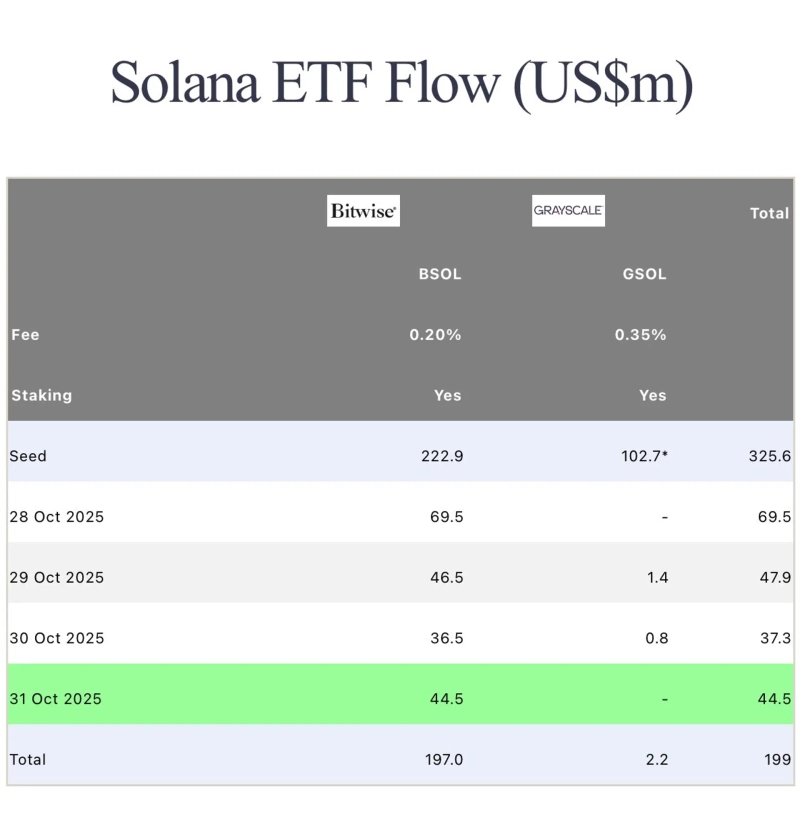
Task: Click the 197.0 BSOL total value
Action: click(443, 760)
